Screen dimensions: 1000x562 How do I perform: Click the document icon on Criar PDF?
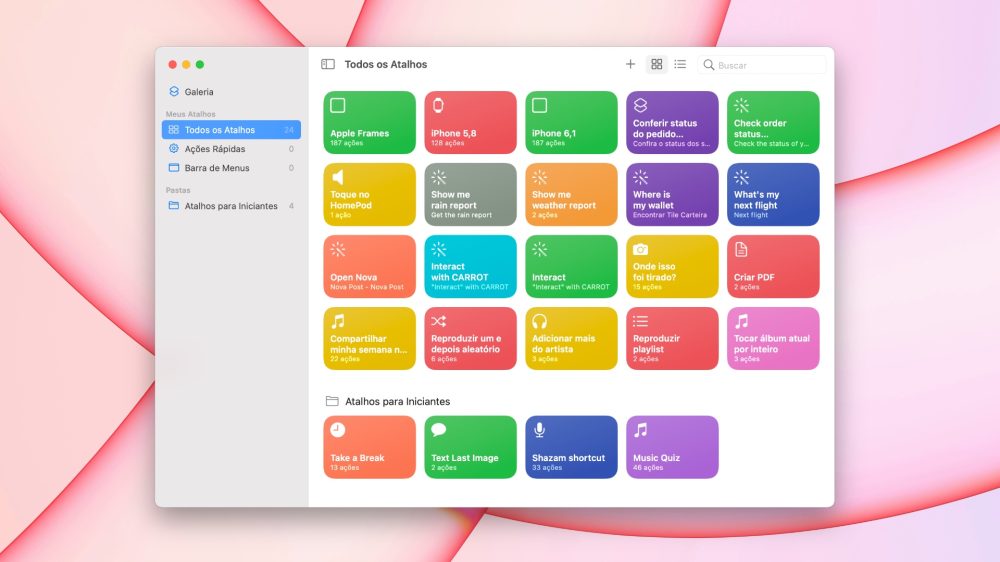tap(741, 249)
